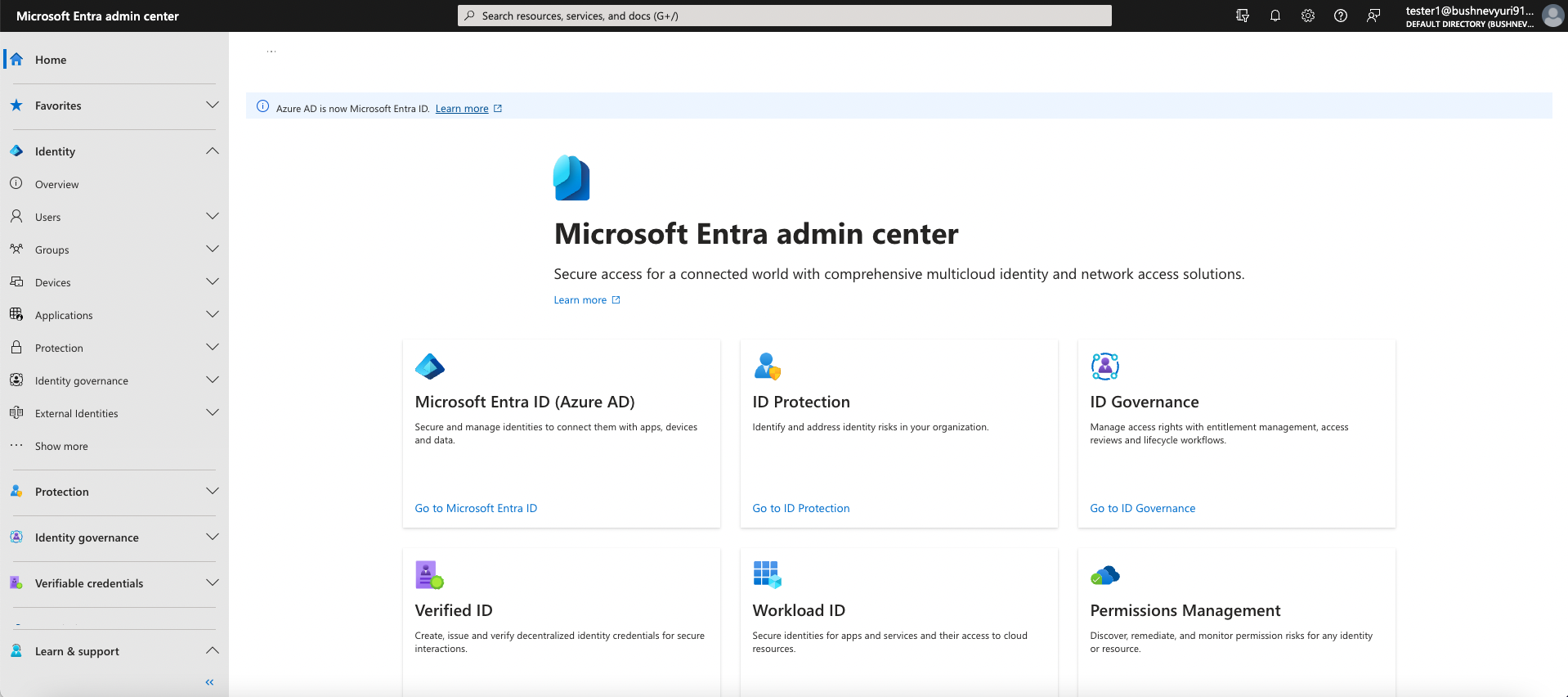This screenshot has width=1568, height=697.
Task: Click the Show more ellipsis icon
Action: click(x=16, y=446)
